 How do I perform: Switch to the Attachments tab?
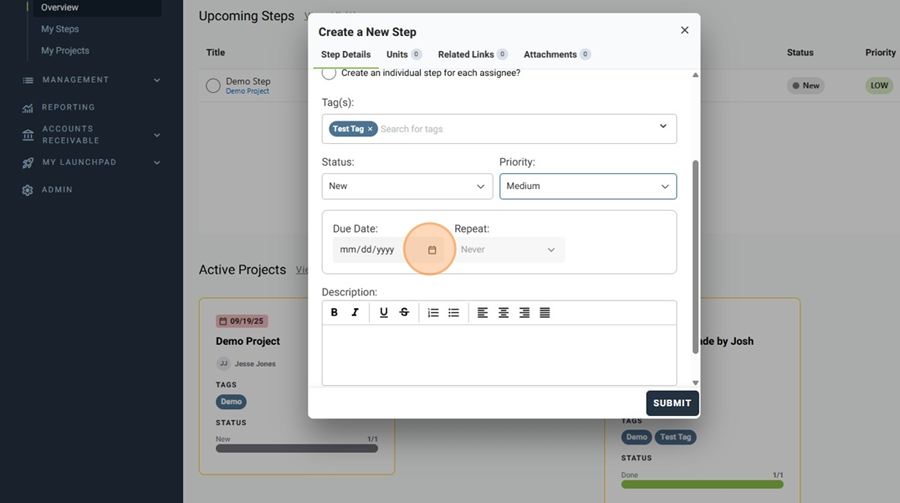[x=557, y=55]
